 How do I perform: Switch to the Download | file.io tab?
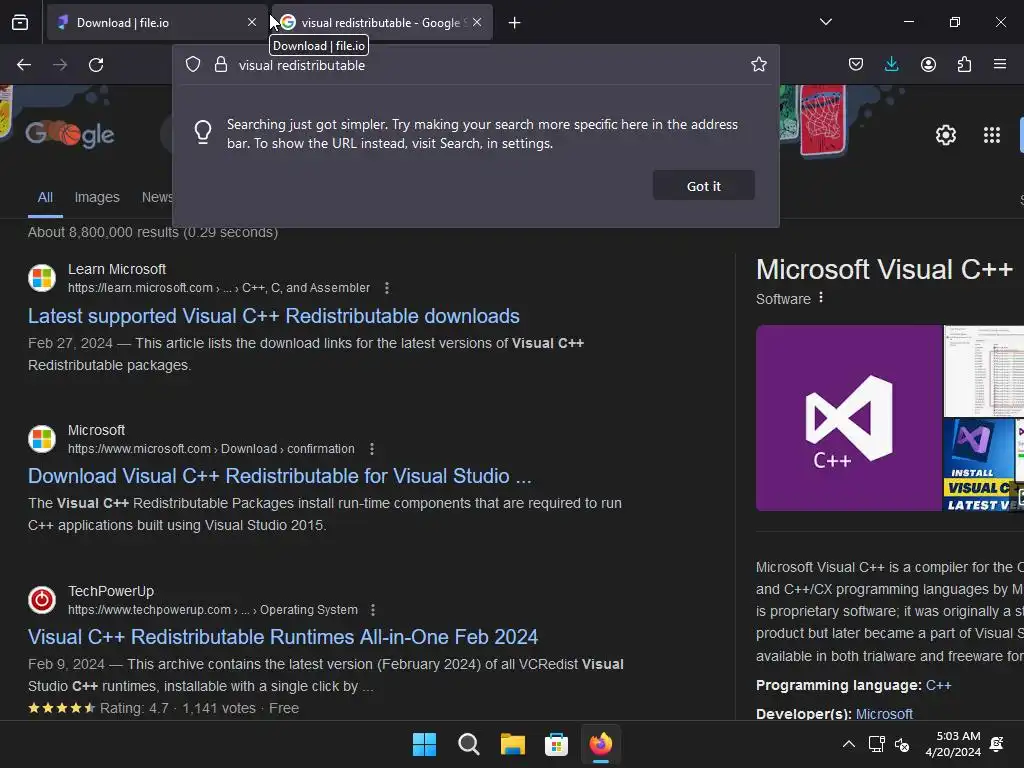click(x=157, y=23)
